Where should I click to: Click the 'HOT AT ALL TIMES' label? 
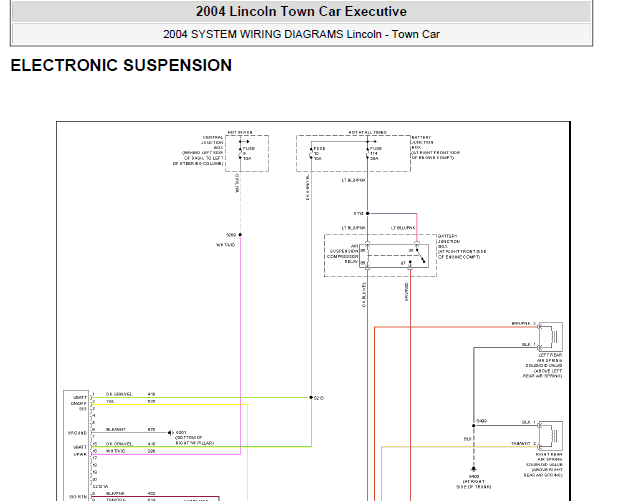point(367,132)
